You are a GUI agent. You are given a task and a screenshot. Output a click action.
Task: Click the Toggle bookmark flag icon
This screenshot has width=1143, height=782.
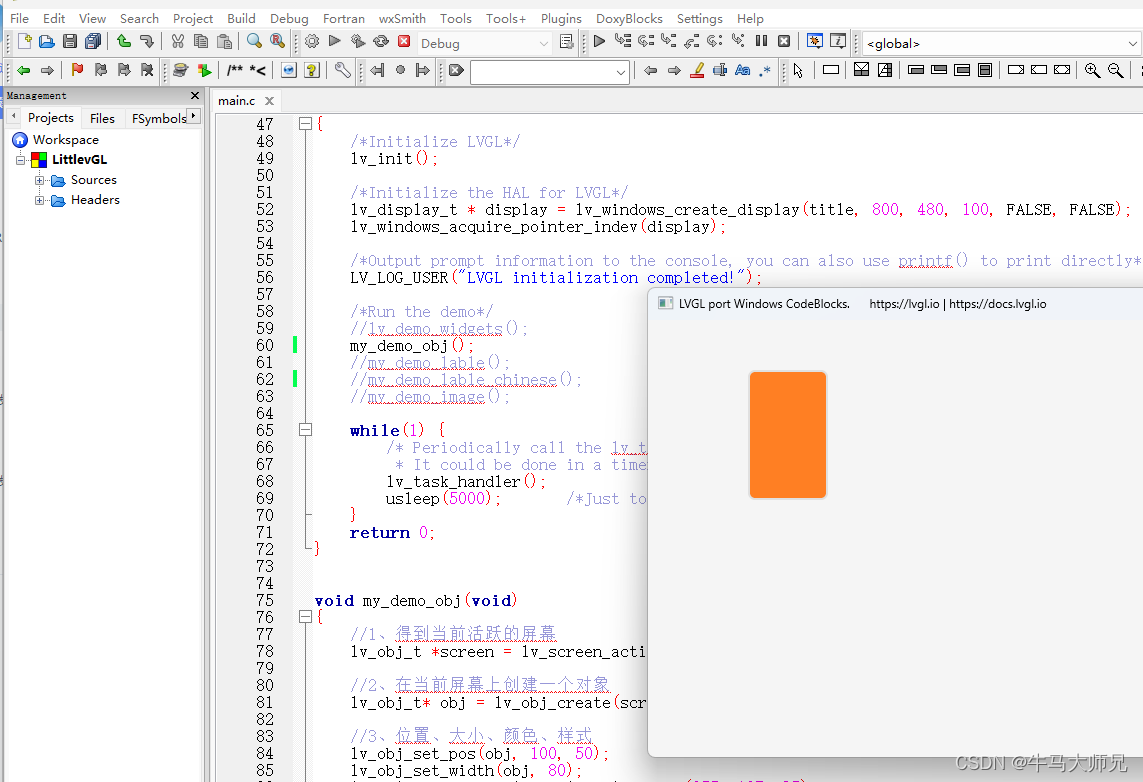[x=77, y=70]
